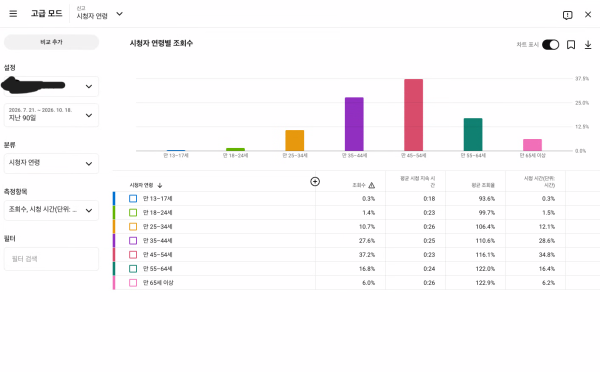The image size is (600, 372).
Task: Click the 27.6% views cell
Action: (367, 241)
